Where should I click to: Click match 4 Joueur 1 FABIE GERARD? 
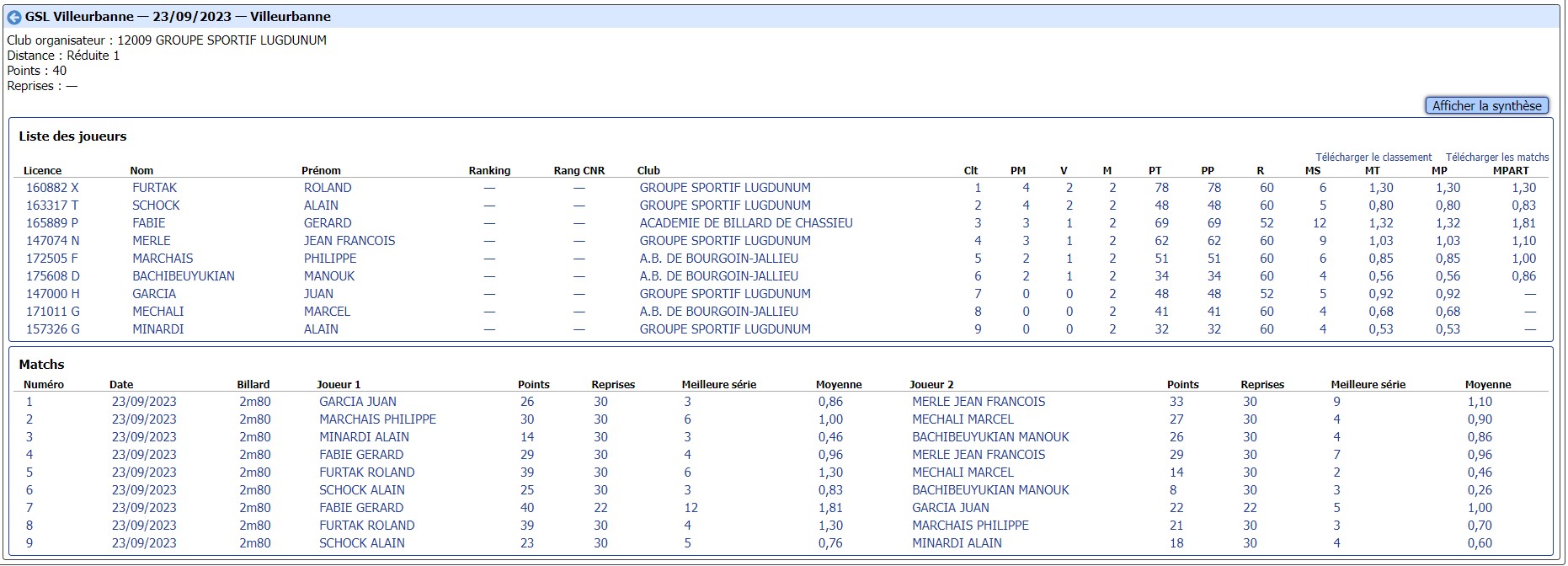360,455
